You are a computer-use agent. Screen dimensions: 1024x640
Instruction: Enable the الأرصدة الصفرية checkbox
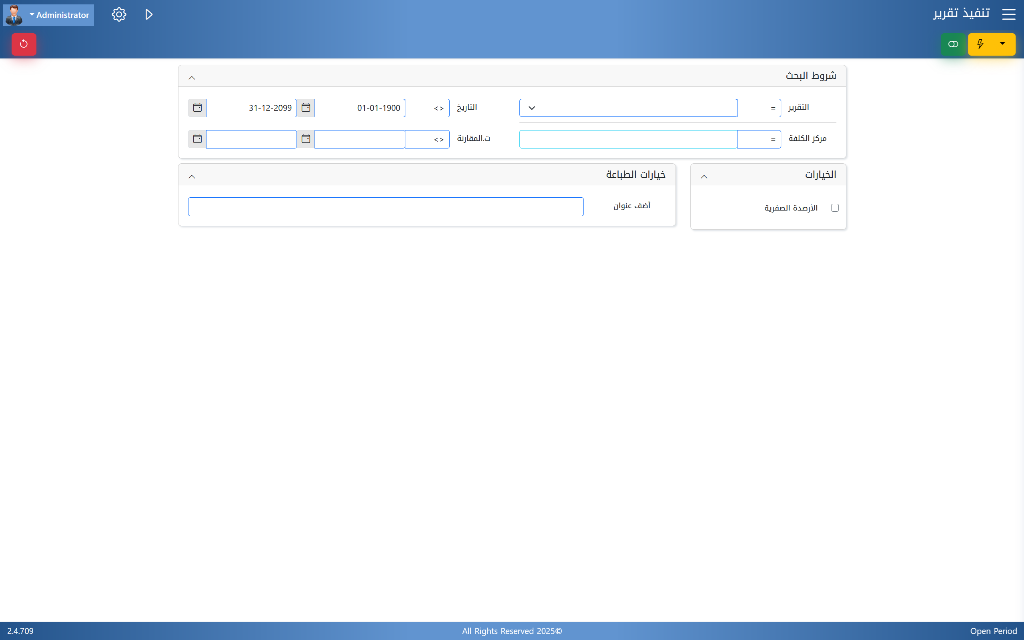(835, 208)
